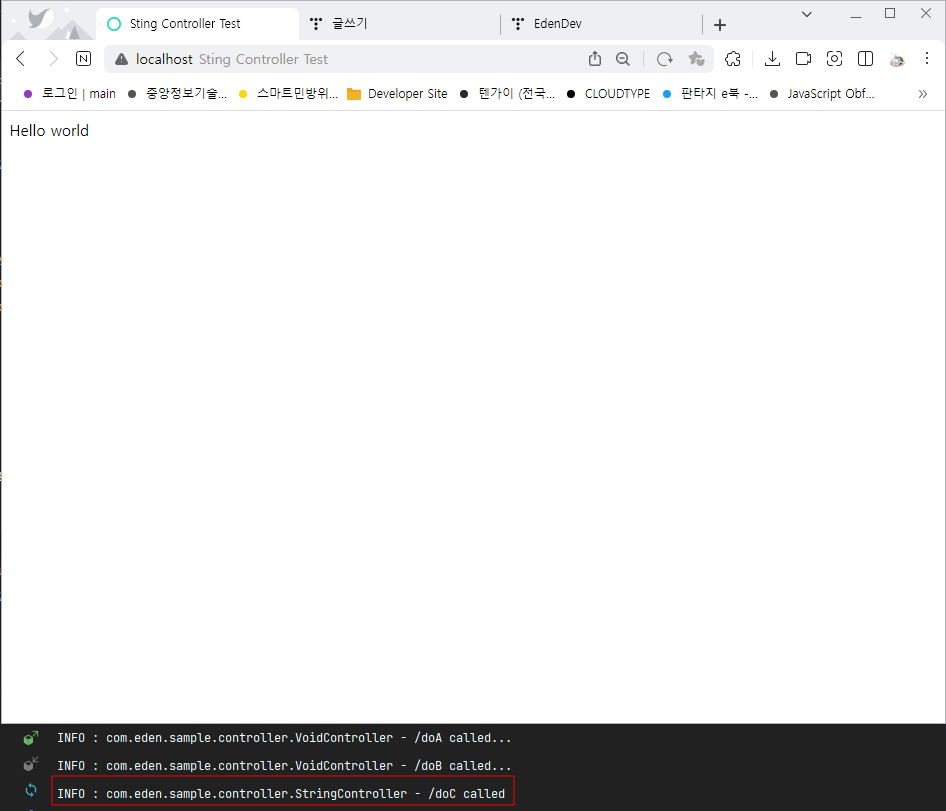Click the forward navigation arrow

pos(53,59)
